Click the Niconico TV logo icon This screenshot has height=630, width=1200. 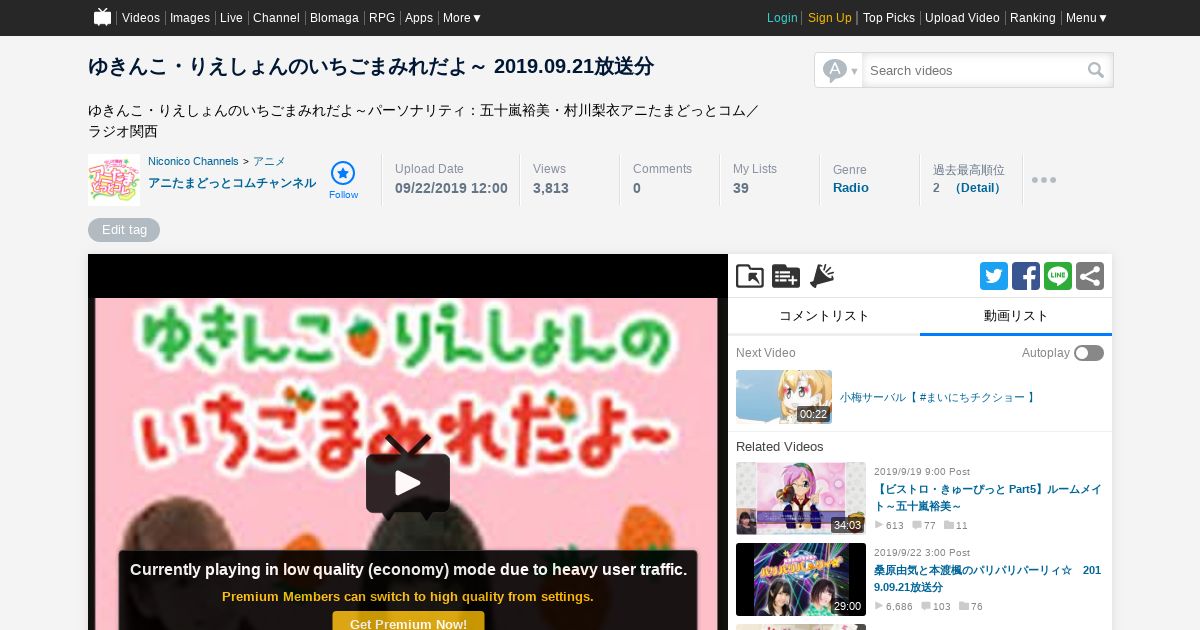102,17
